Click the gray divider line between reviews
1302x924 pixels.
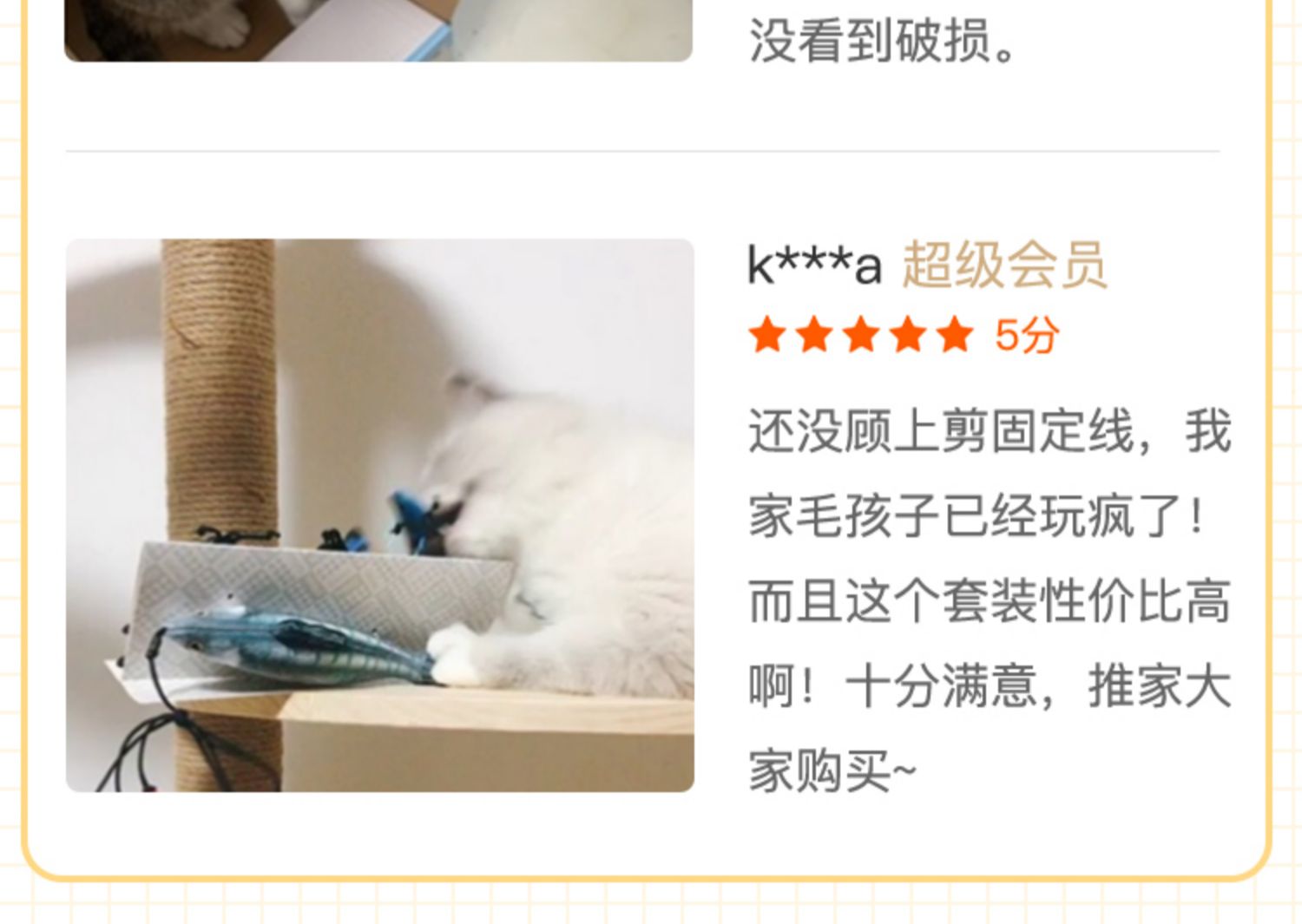click(x=642, y=151)
